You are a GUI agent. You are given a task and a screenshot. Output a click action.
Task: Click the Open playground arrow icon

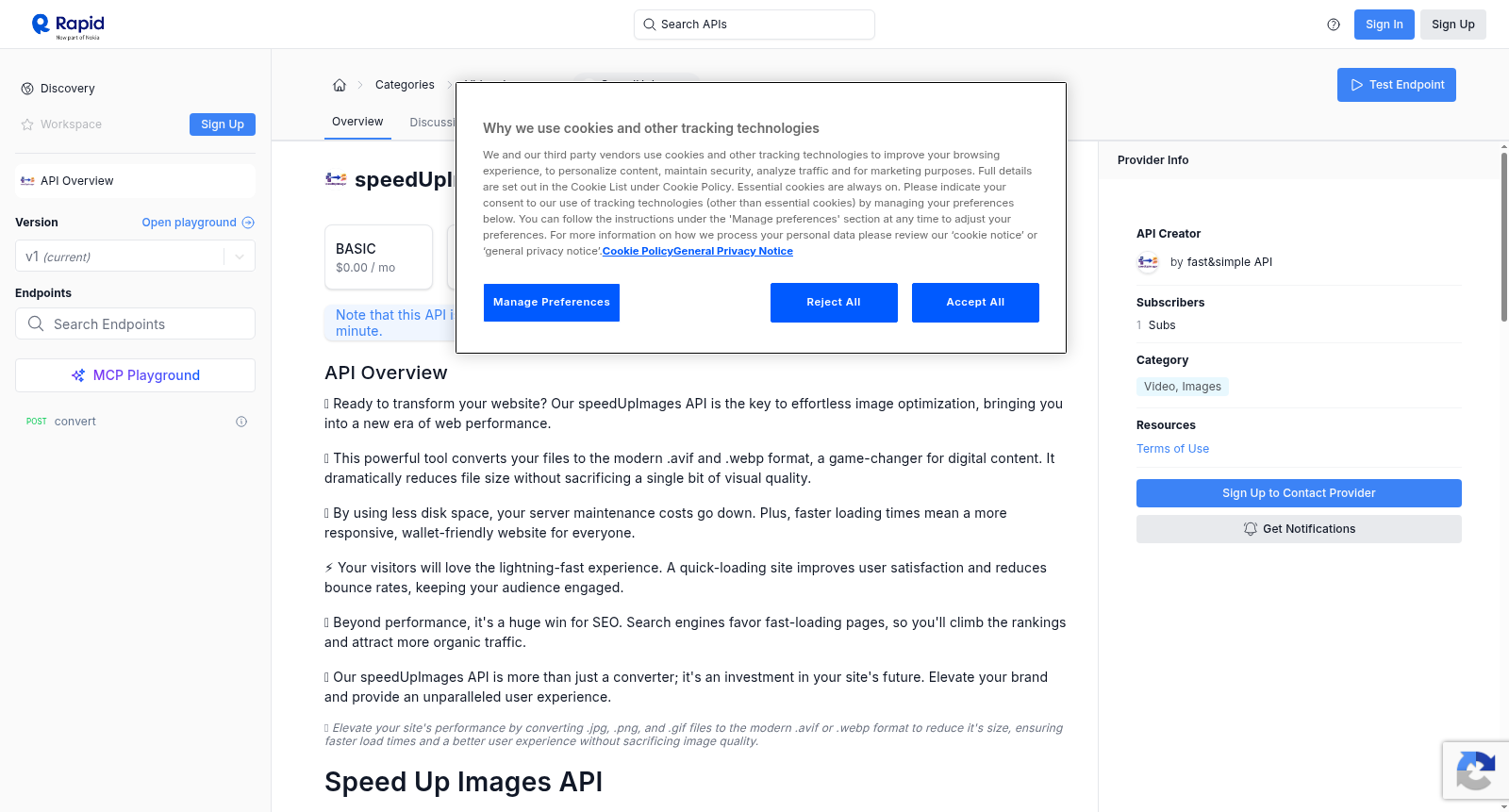point(248,223)
